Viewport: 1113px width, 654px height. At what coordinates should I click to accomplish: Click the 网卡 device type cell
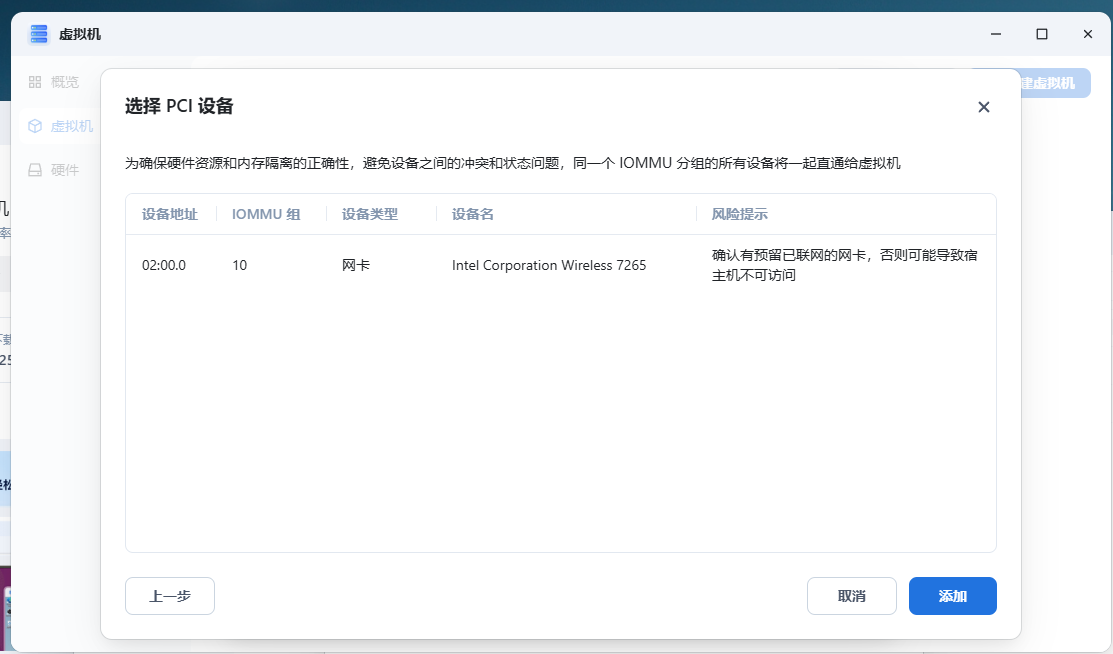click(x=356, y=266)
